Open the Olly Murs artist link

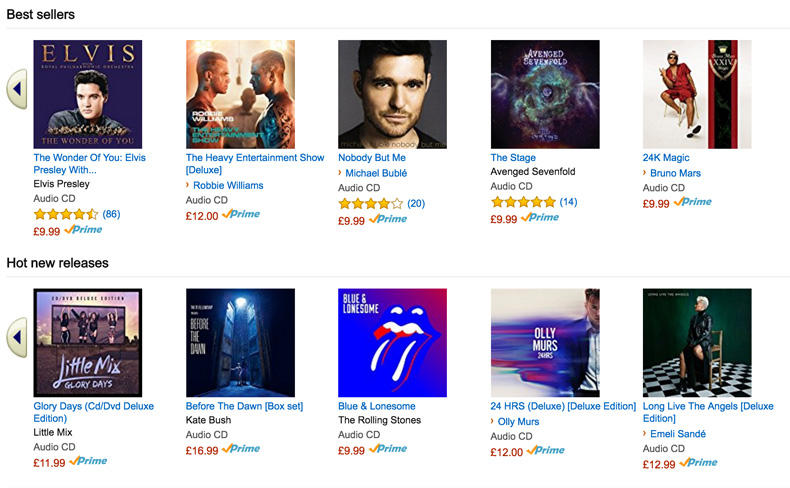(518, 422)
